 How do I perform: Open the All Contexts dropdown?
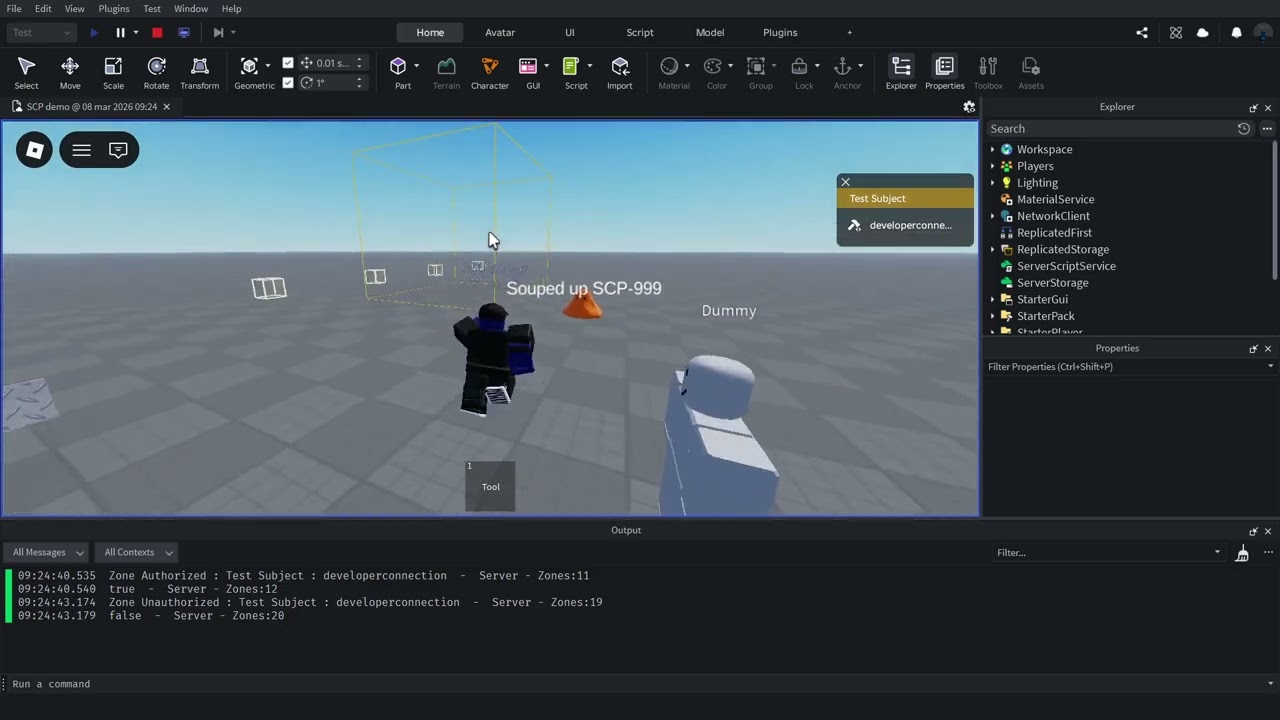136,553
